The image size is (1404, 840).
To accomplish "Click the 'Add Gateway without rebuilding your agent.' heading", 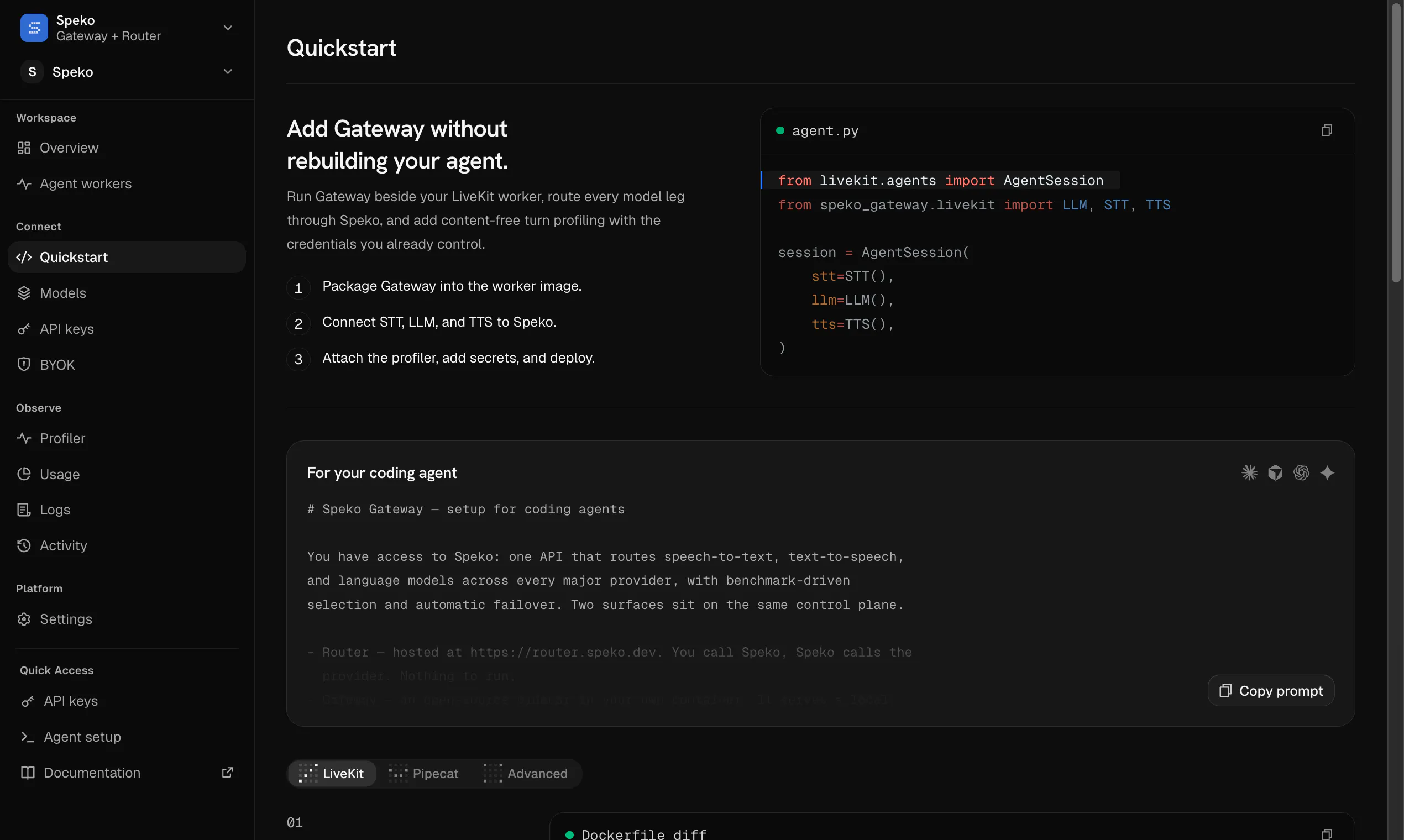I will click(397, 145).
